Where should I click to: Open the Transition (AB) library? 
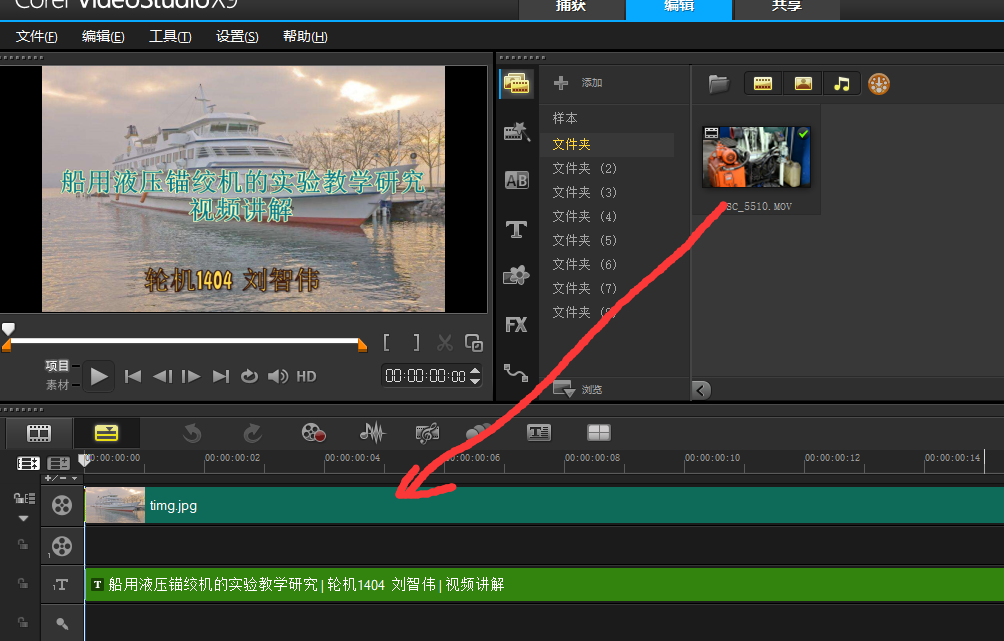point(516,180)
